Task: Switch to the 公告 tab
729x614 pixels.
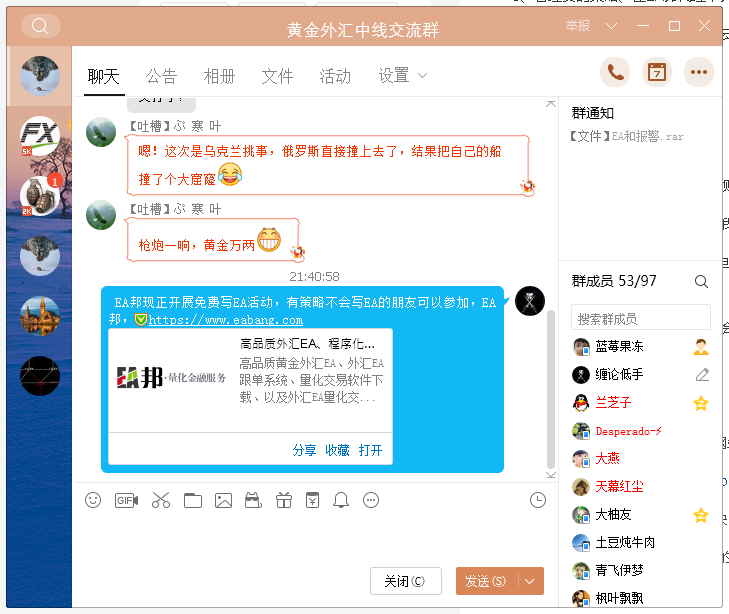Action: [161, 76]
